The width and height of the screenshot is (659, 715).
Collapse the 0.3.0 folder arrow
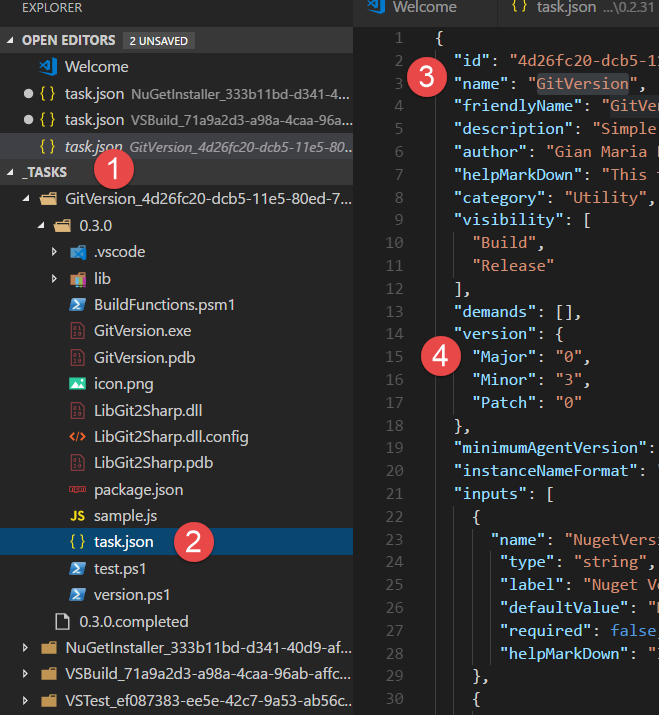pyautogui.click(x=41, y=225)
